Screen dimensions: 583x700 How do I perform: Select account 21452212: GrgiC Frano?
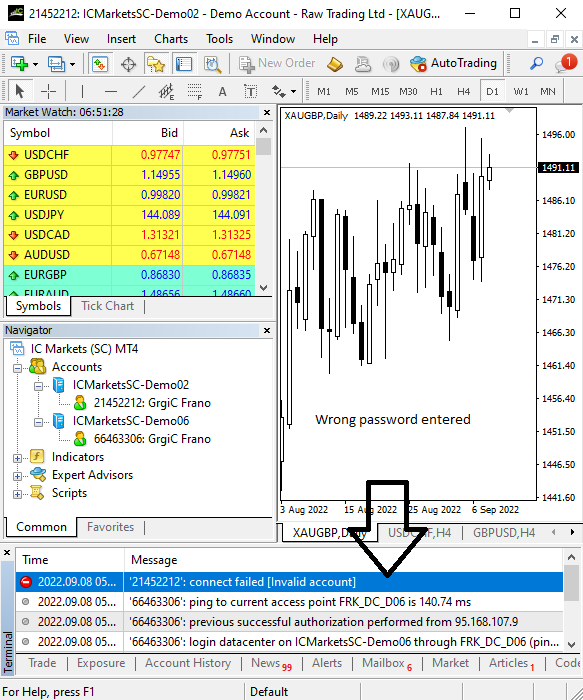click(152, 403)
